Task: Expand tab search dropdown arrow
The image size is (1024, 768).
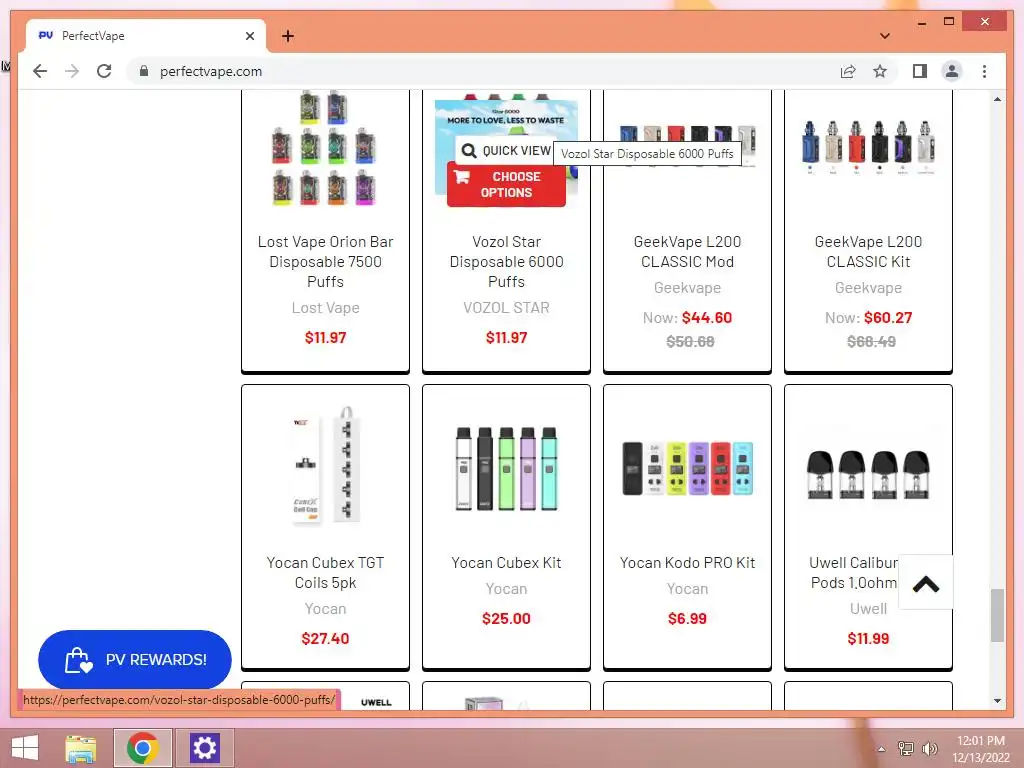Action: tap(884, 36)
